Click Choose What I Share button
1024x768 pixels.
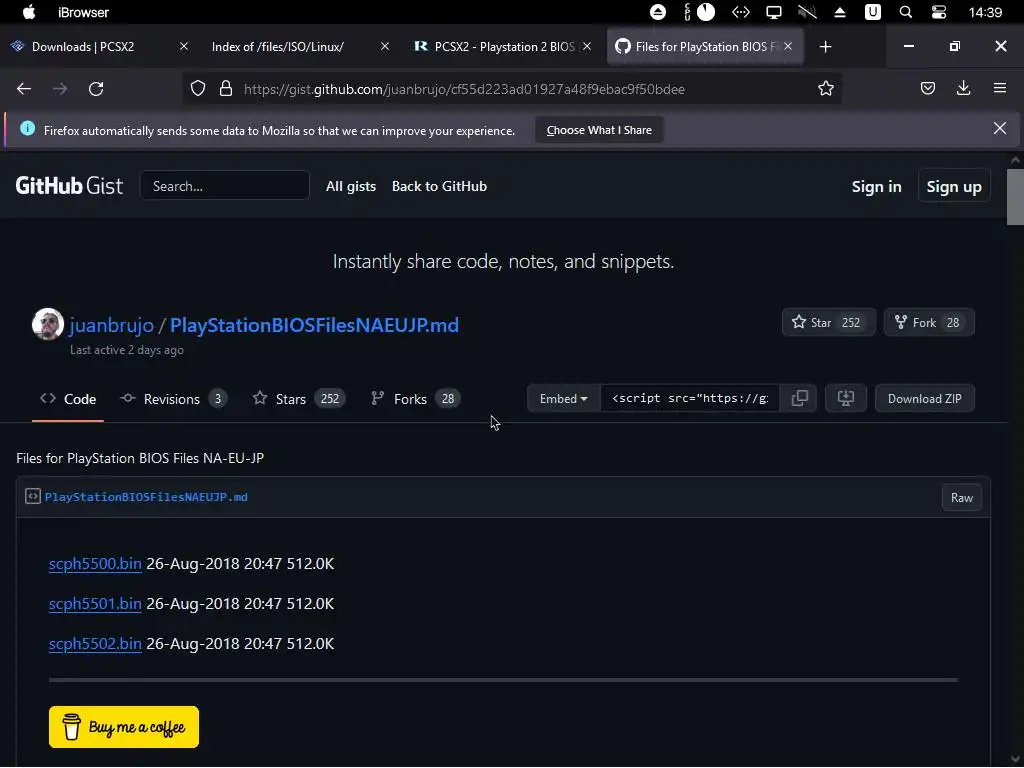coord(599,130)
